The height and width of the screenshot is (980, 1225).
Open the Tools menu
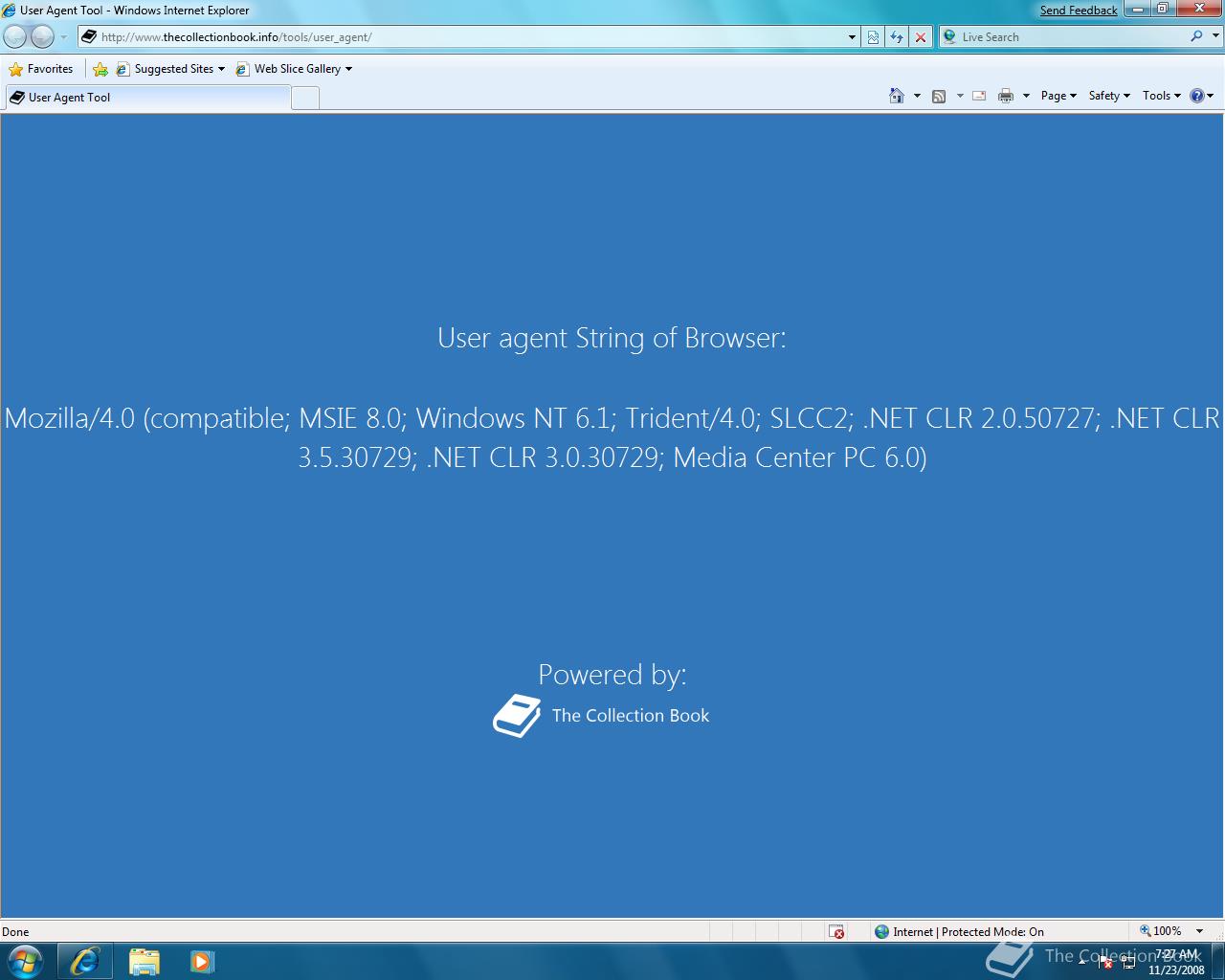tap(1162, 96)
